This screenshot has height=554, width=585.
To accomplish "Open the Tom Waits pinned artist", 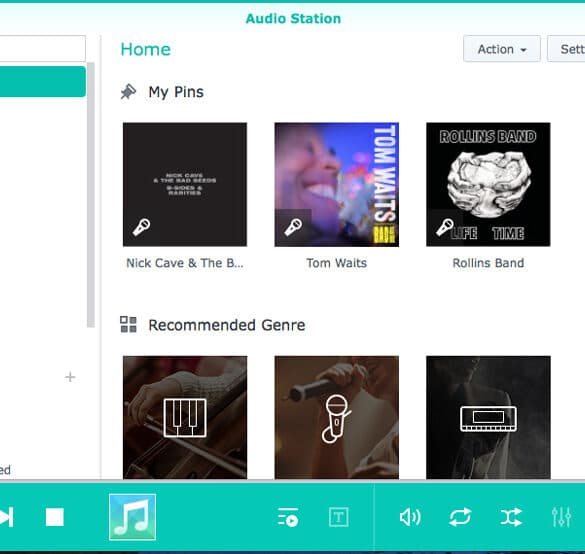I will point(337,185).
